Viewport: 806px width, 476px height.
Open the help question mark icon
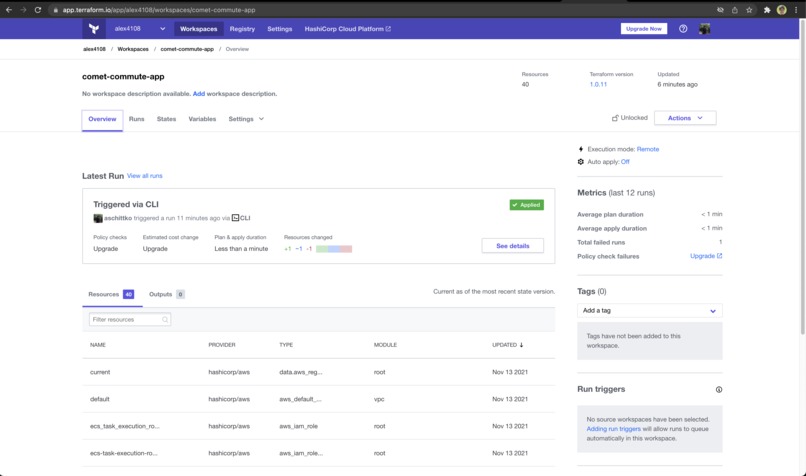pos(683,29)
